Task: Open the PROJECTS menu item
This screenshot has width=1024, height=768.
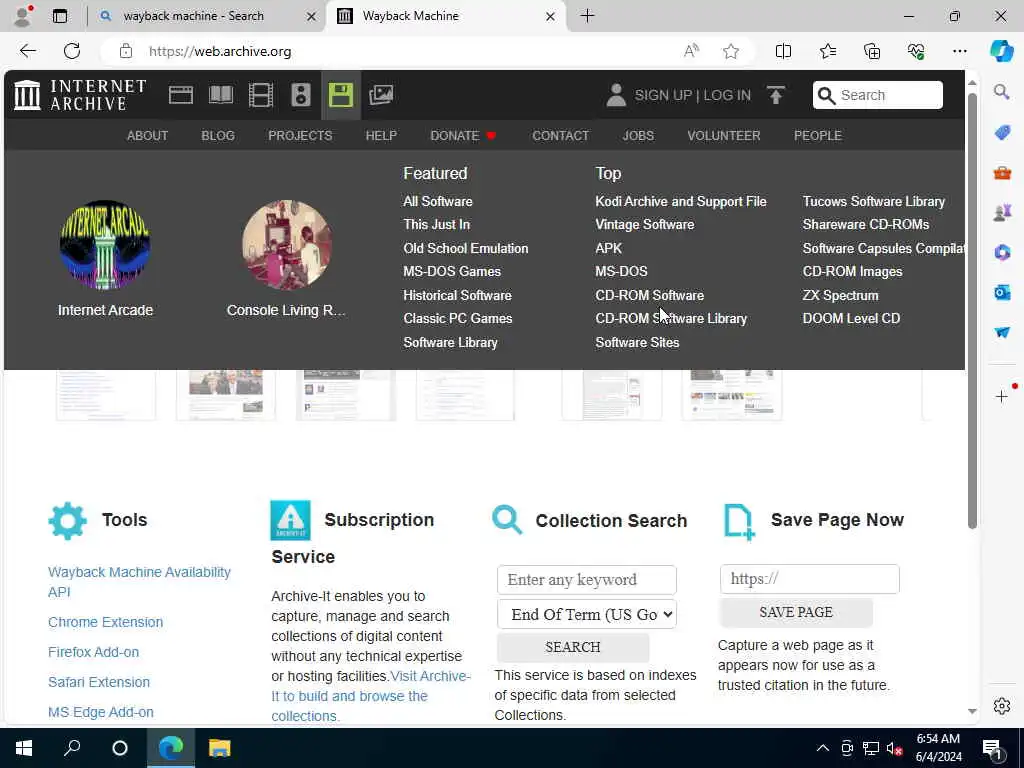Action: click(300, 136)
